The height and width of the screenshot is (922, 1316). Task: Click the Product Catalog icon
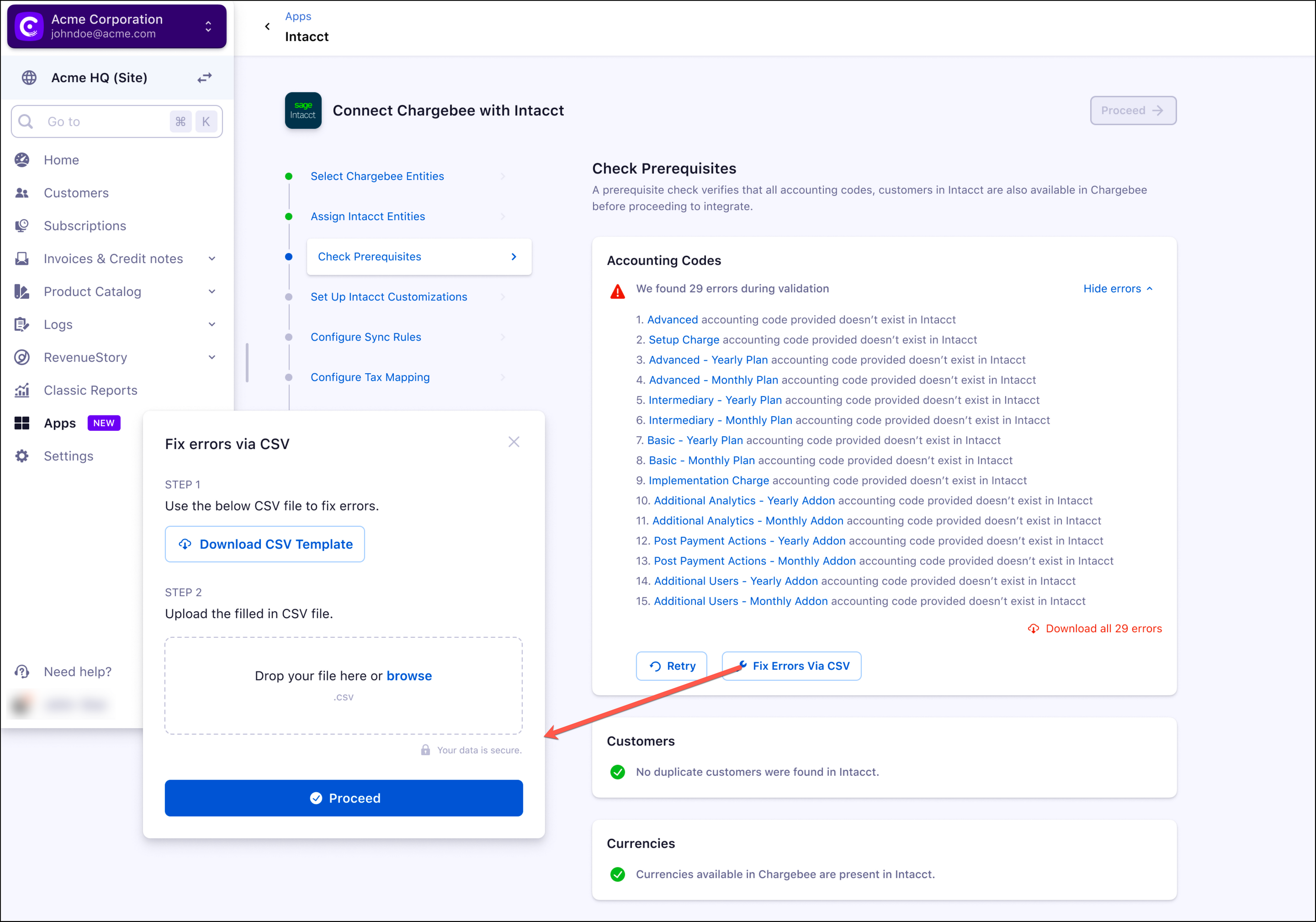(x=22, y=291)
